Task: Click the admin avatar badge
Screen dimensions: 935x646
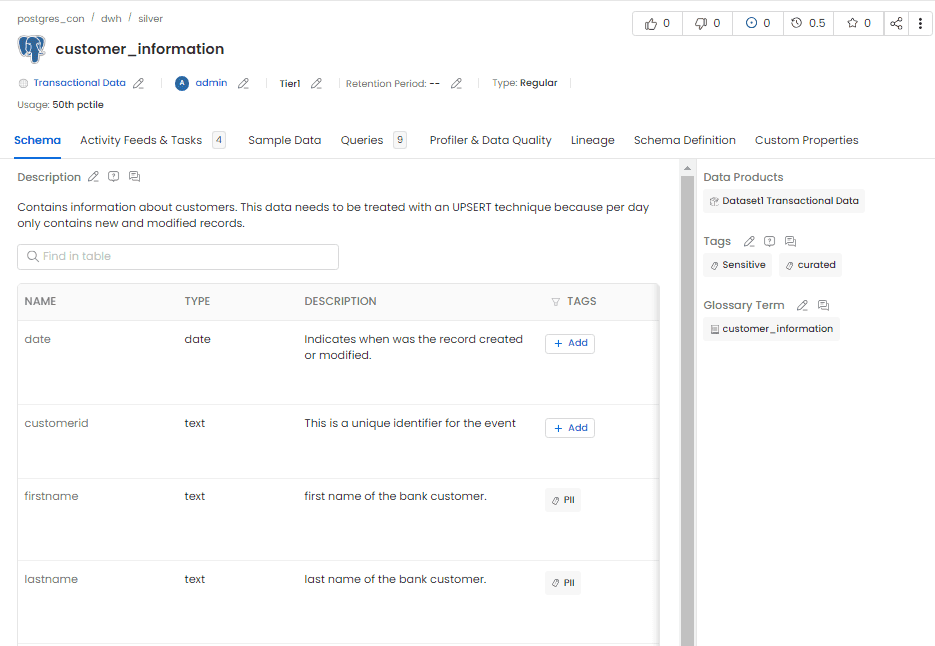Action: pos(182,83)
